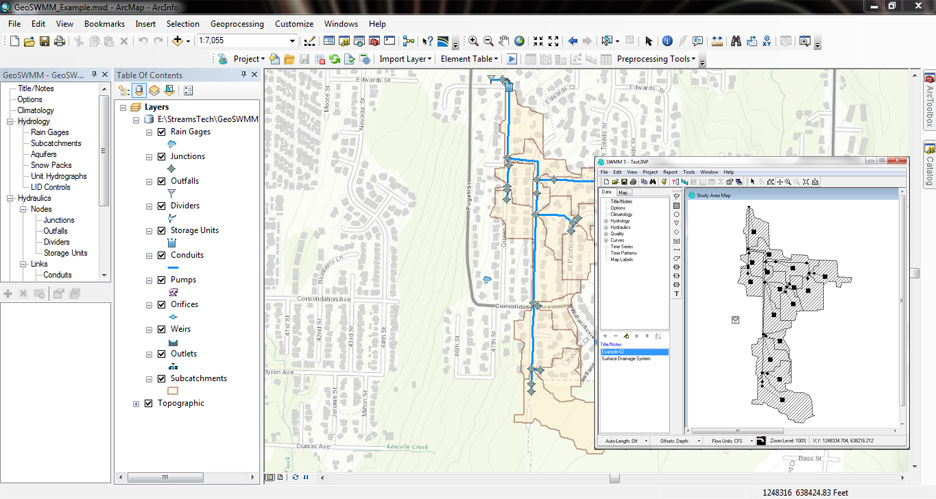936x499 pixels.
Task: Open the File menu
Action: (x=14, y=24)
